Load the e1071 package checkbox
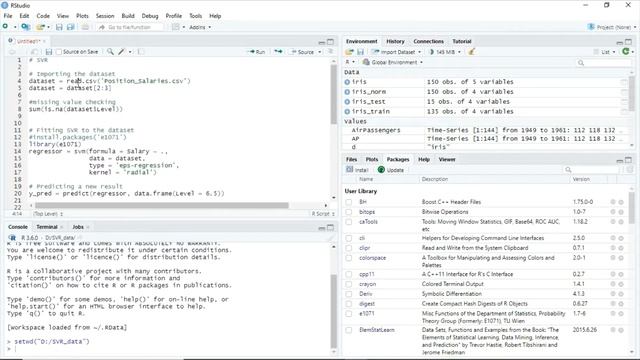 [349, 313]
